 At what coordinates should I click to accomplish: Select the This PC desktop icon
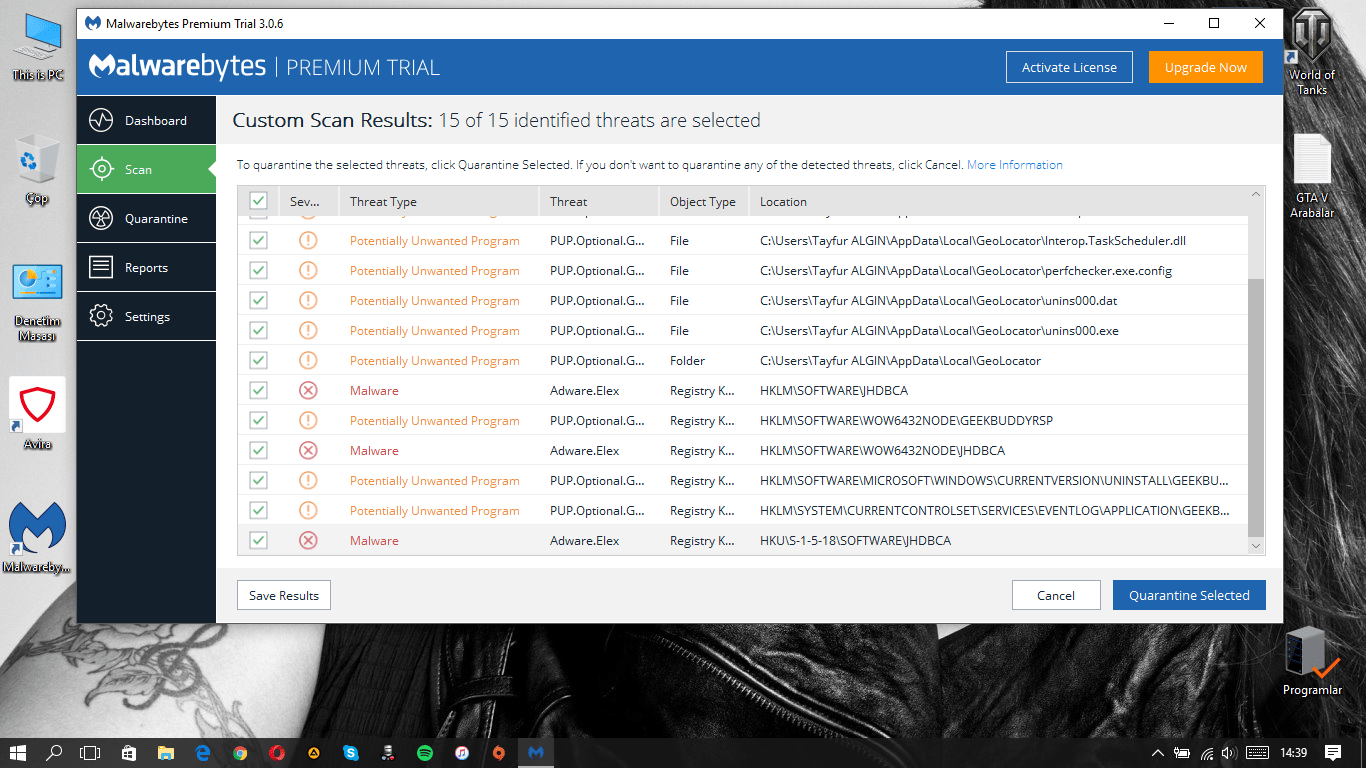(37, 48)
